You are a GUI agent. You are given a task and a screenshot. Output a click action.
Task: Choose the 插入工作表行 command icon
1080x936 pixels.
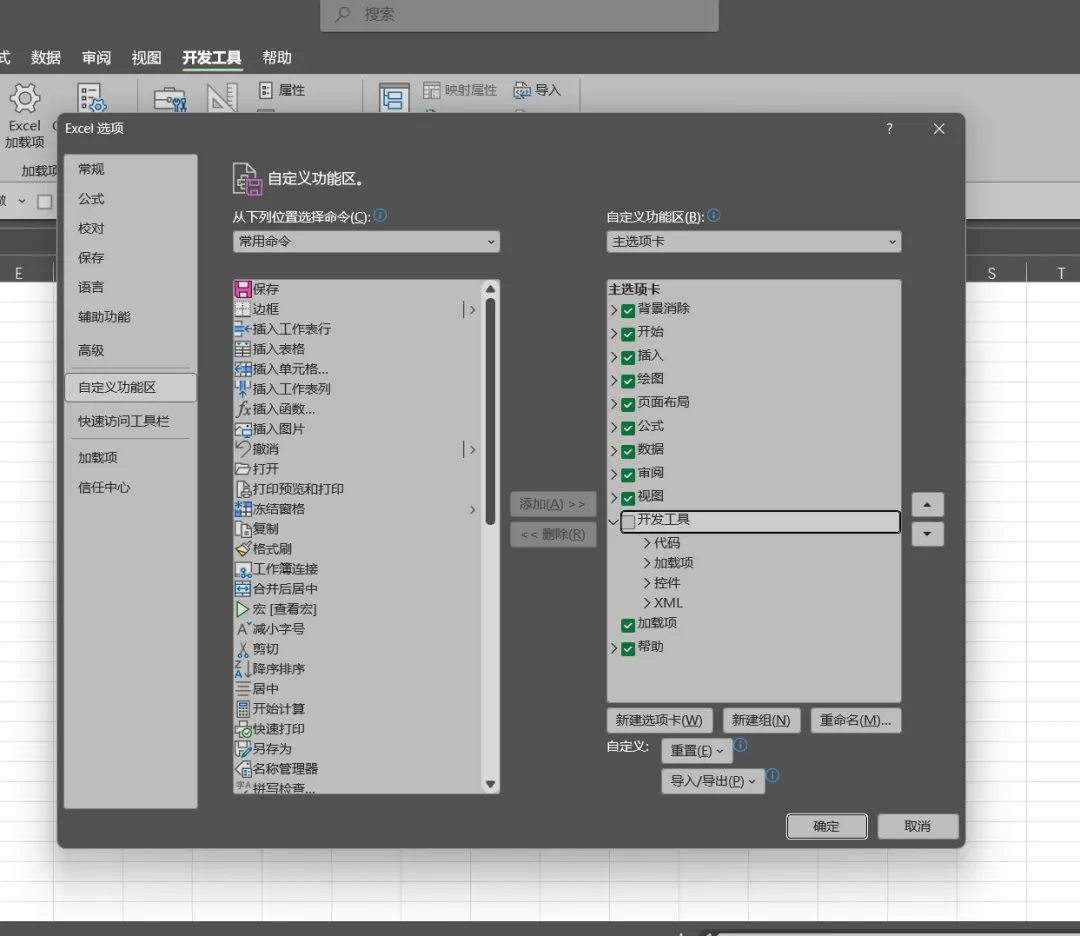(x=243, y=329)
